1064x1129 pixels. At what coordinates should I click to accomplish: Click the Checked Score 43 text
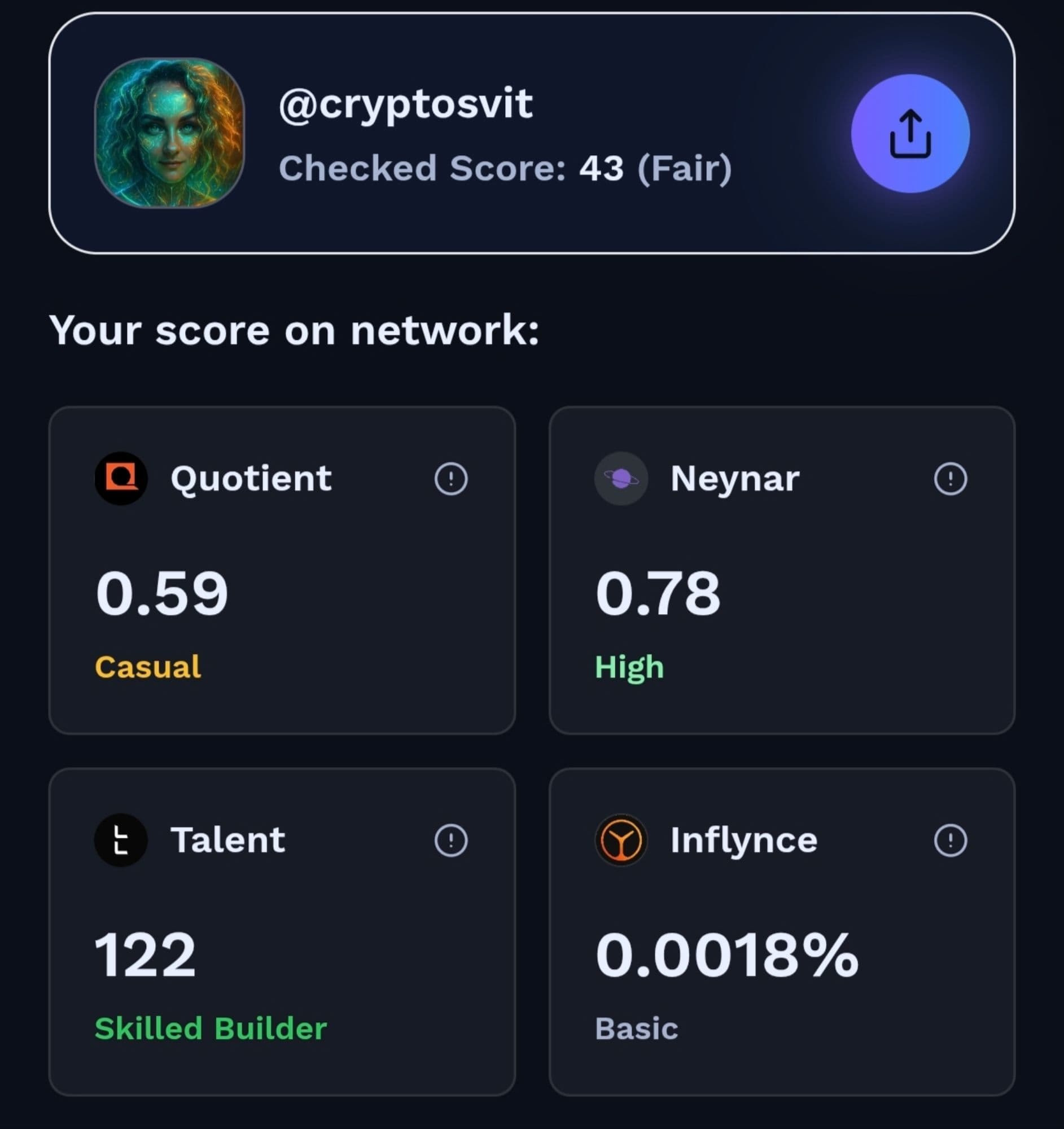505,169
